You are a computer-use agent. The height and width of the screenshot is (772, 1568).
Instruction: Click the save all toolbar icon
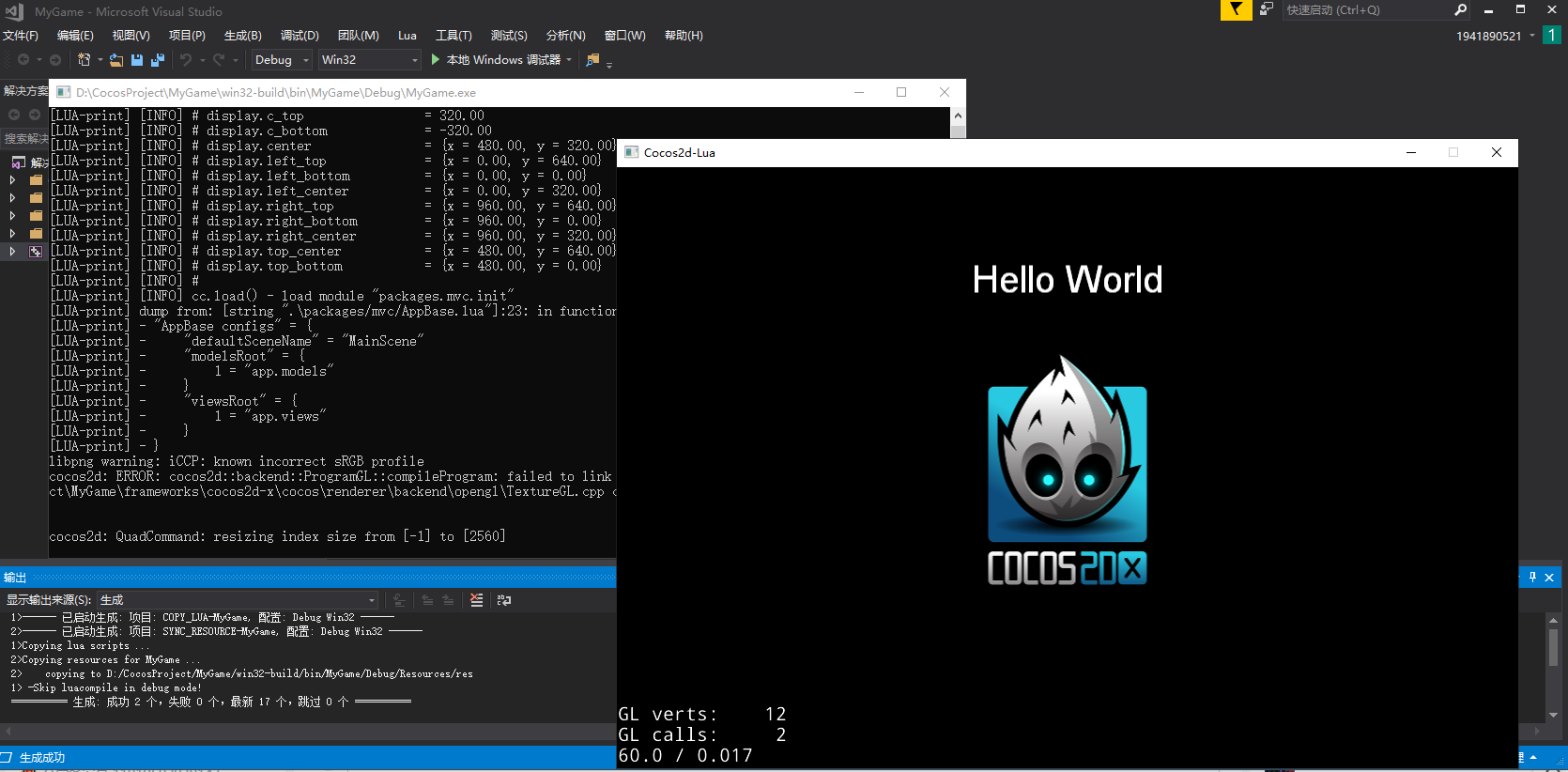coord(158,60)
